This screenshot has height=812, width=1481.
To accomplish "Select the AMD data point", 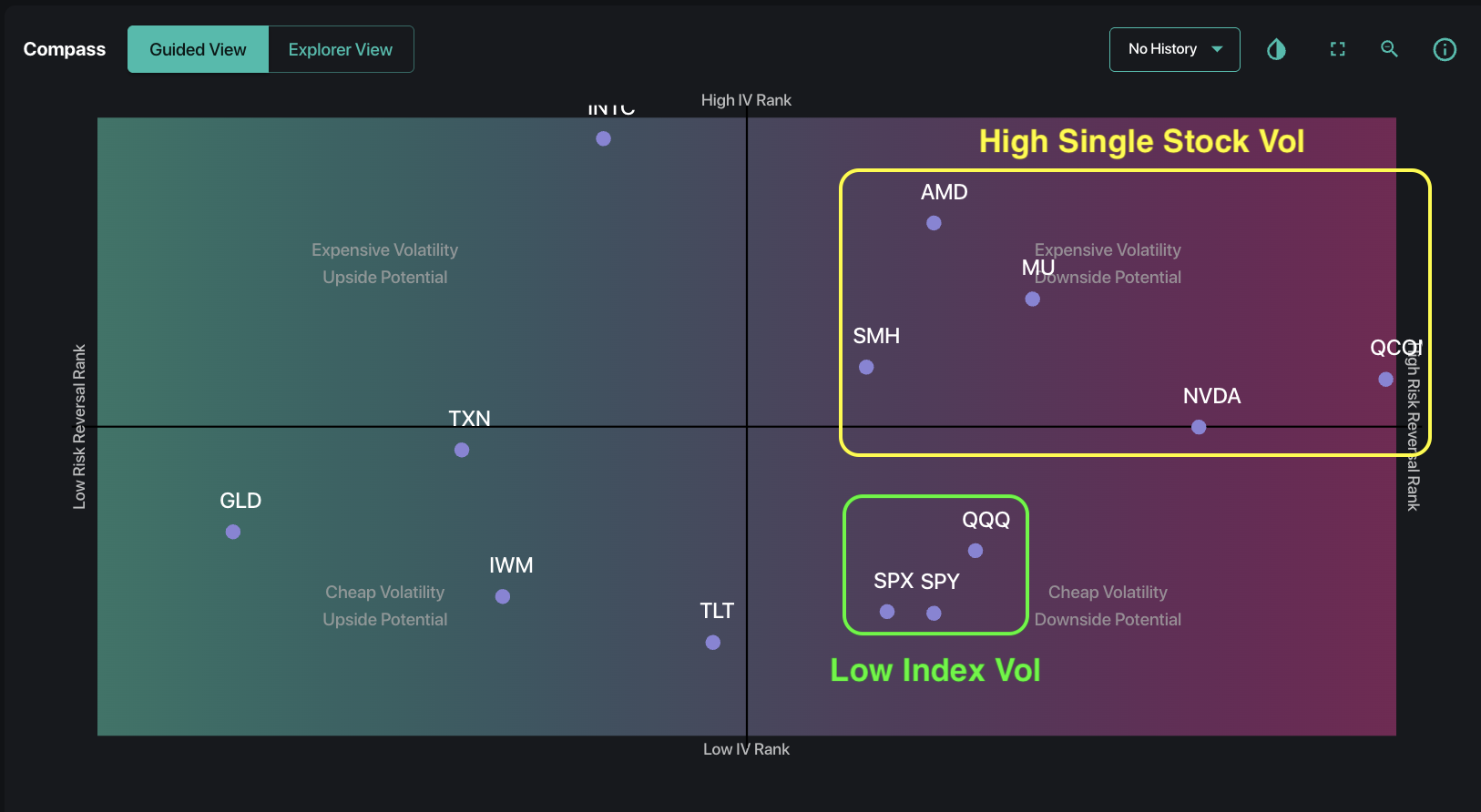I will pos(934,223).
